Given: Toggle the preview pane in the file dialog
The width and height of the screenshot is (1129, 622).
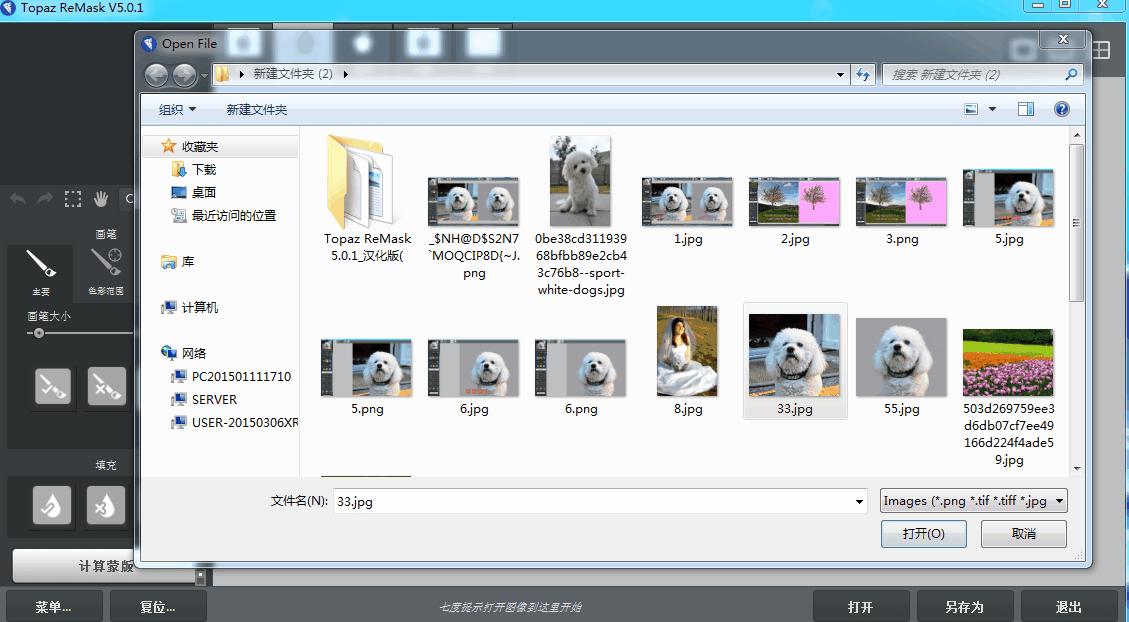Looking at the screenshot, I should click(1025, 108).
